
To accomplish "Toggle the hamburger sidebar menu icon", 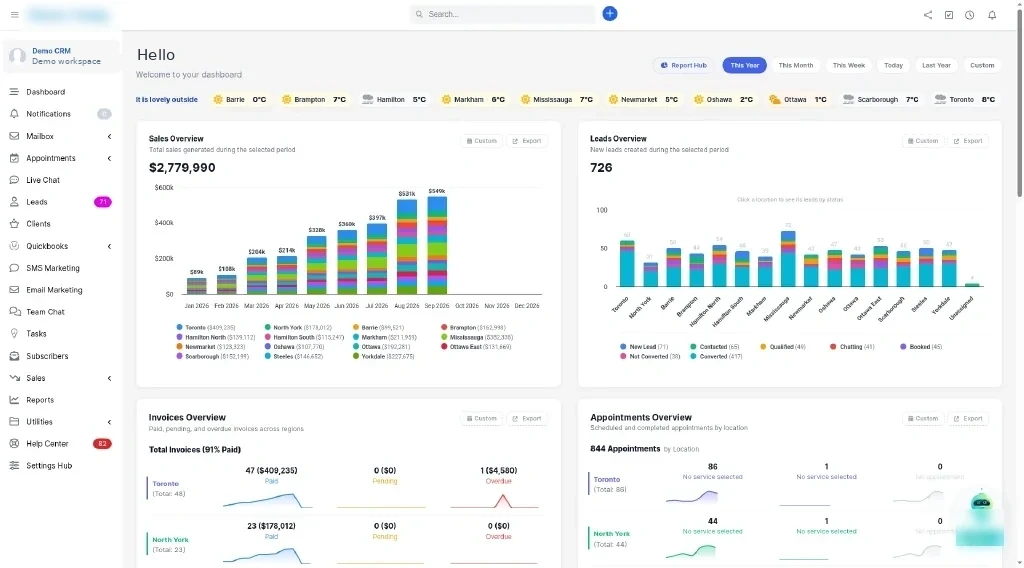I will pos(14,14).
